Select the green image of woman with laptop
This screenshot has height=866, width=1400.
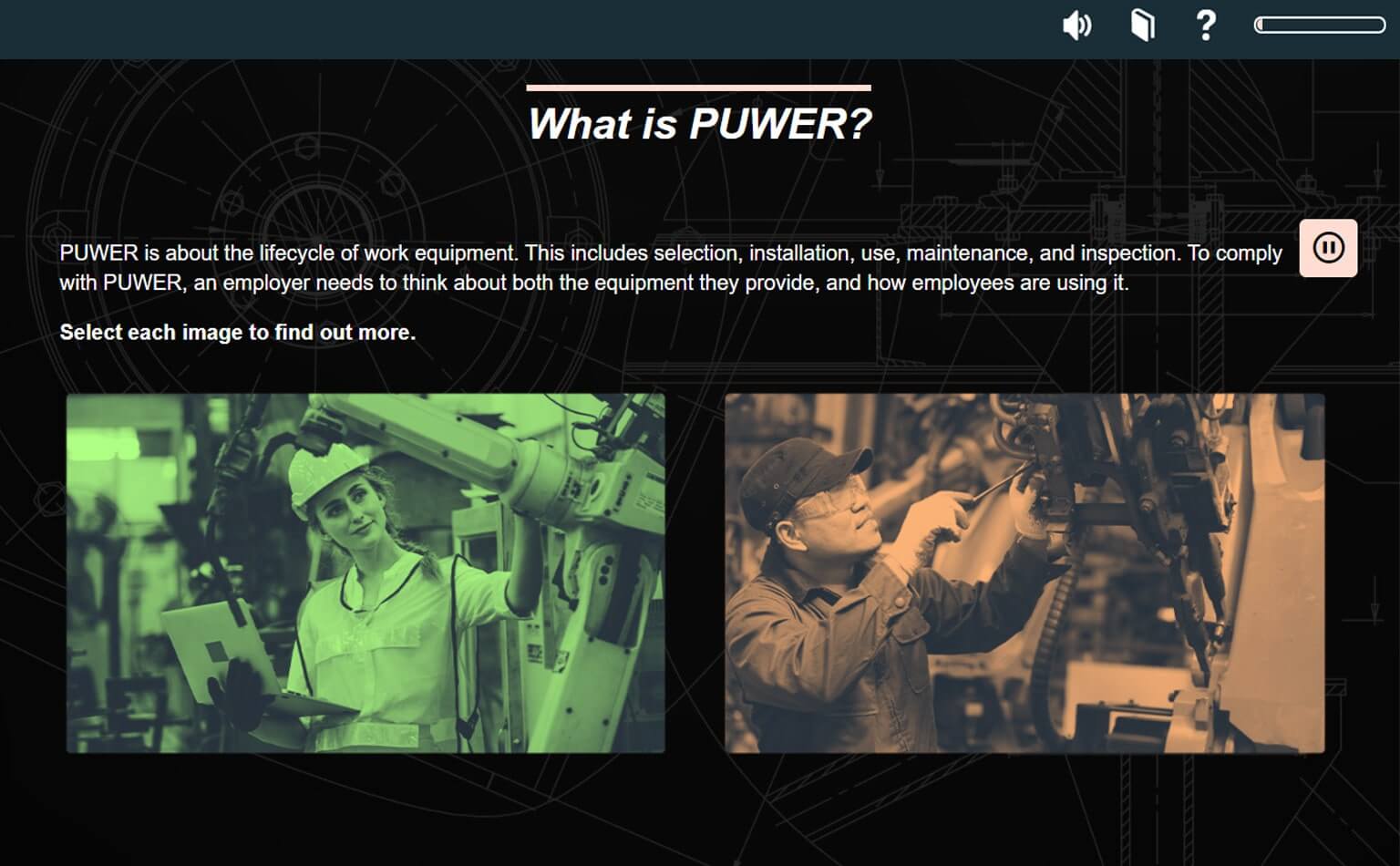coord(365,573)
